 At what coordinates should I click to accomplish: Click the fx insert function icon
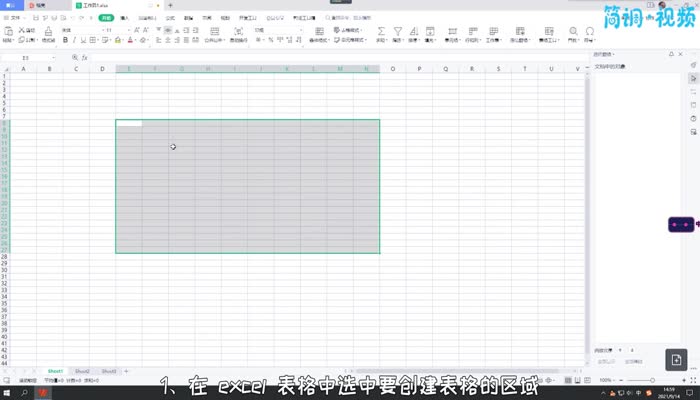tap(85, 58)
